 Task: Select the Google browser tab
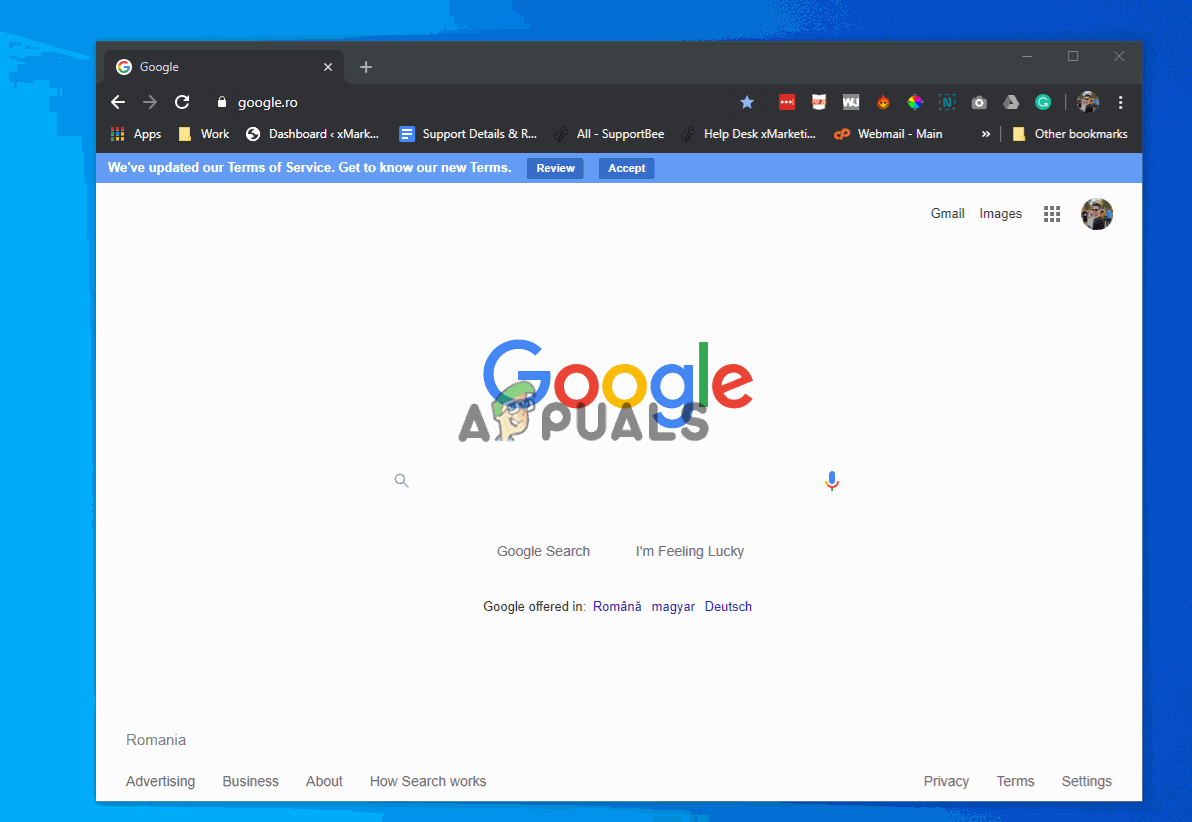coord(224,67)
